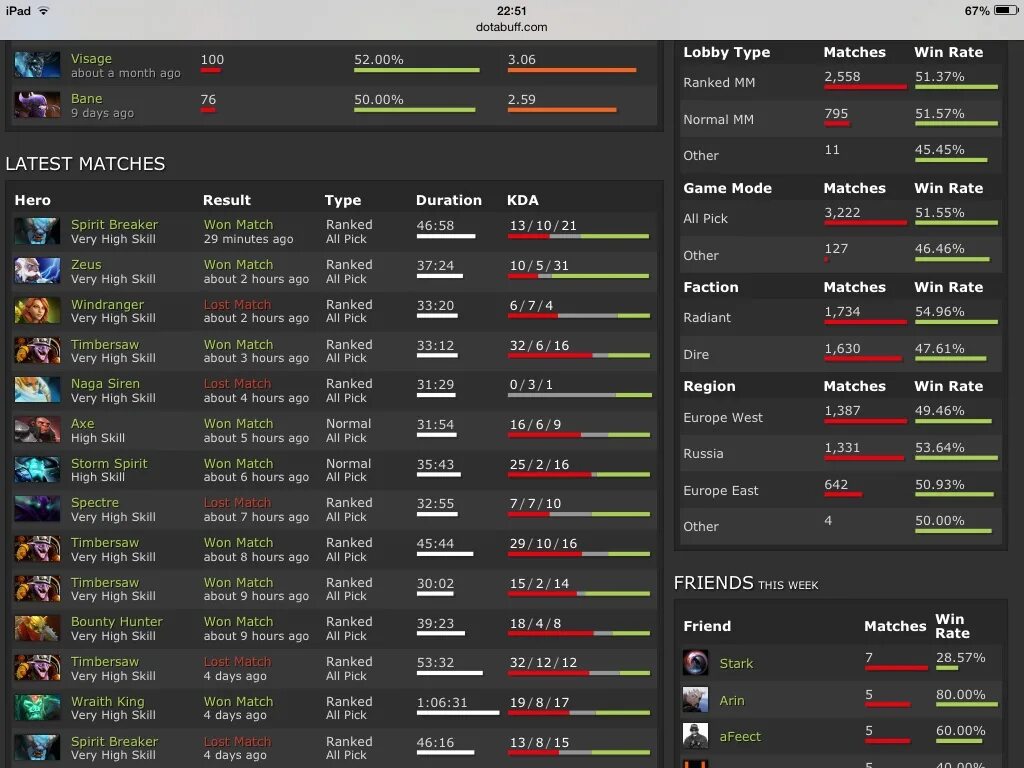The width and height of the screenshot is (1024, 768).
Task: Open Zeus Won Match result link
Action: 238,264
